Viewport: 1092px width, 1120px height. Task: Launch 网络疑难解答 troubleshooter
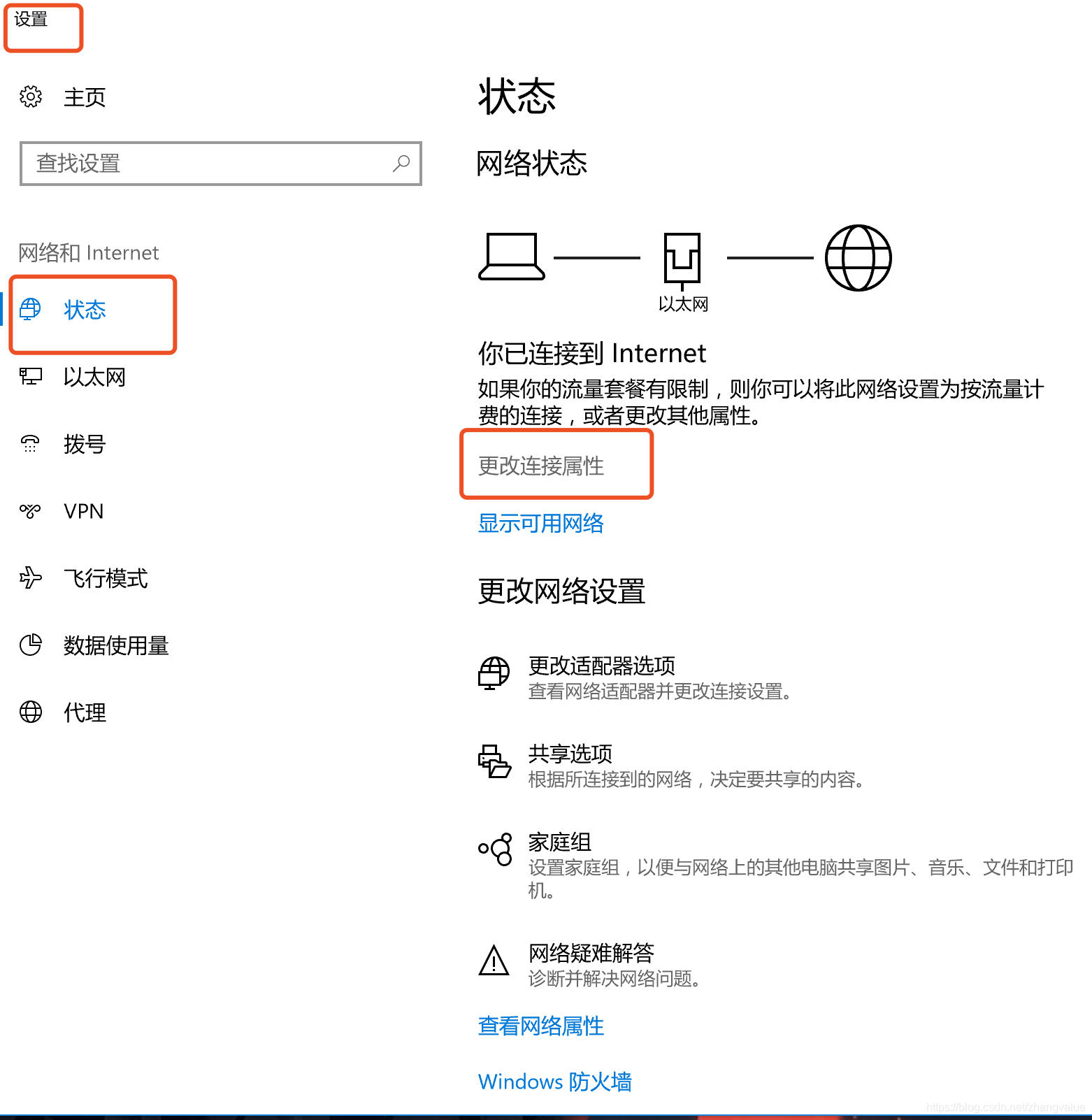coord(591,952)
